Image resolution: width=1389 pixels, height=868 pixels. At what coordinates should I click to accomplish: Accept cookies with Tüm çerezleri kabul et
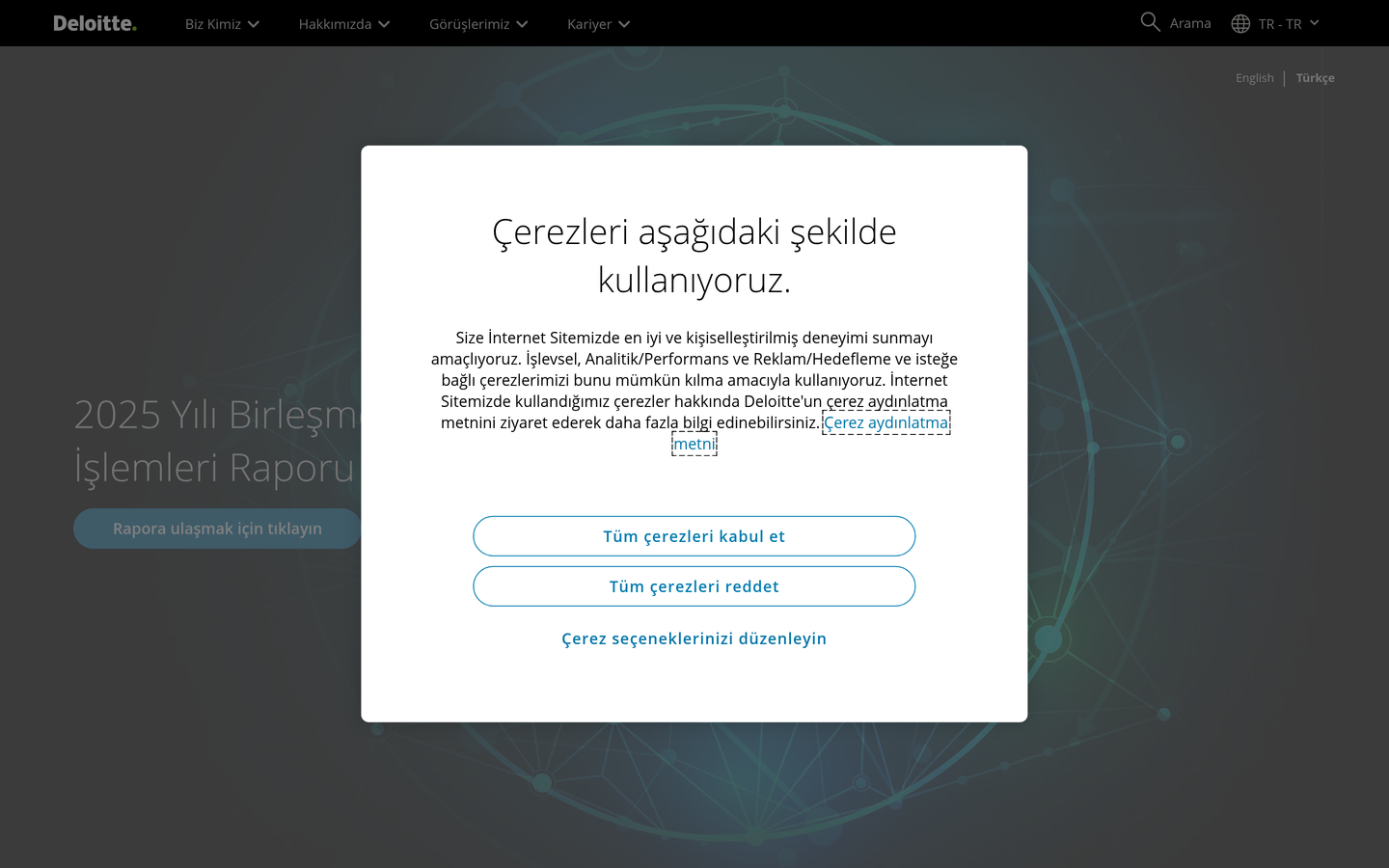point(694,536)
